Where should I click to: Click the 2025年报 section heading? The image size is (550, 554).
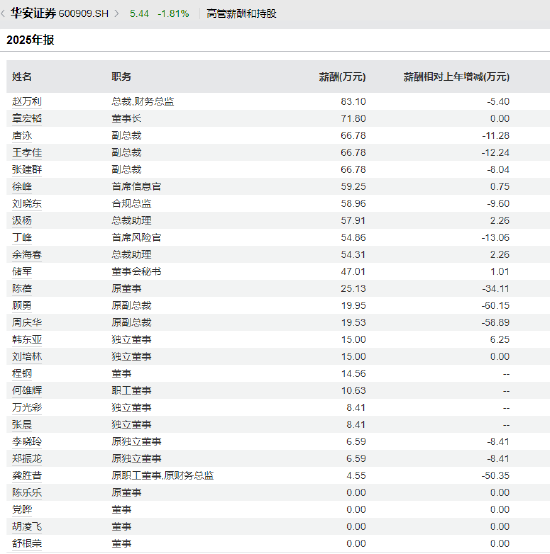(30, 40)
